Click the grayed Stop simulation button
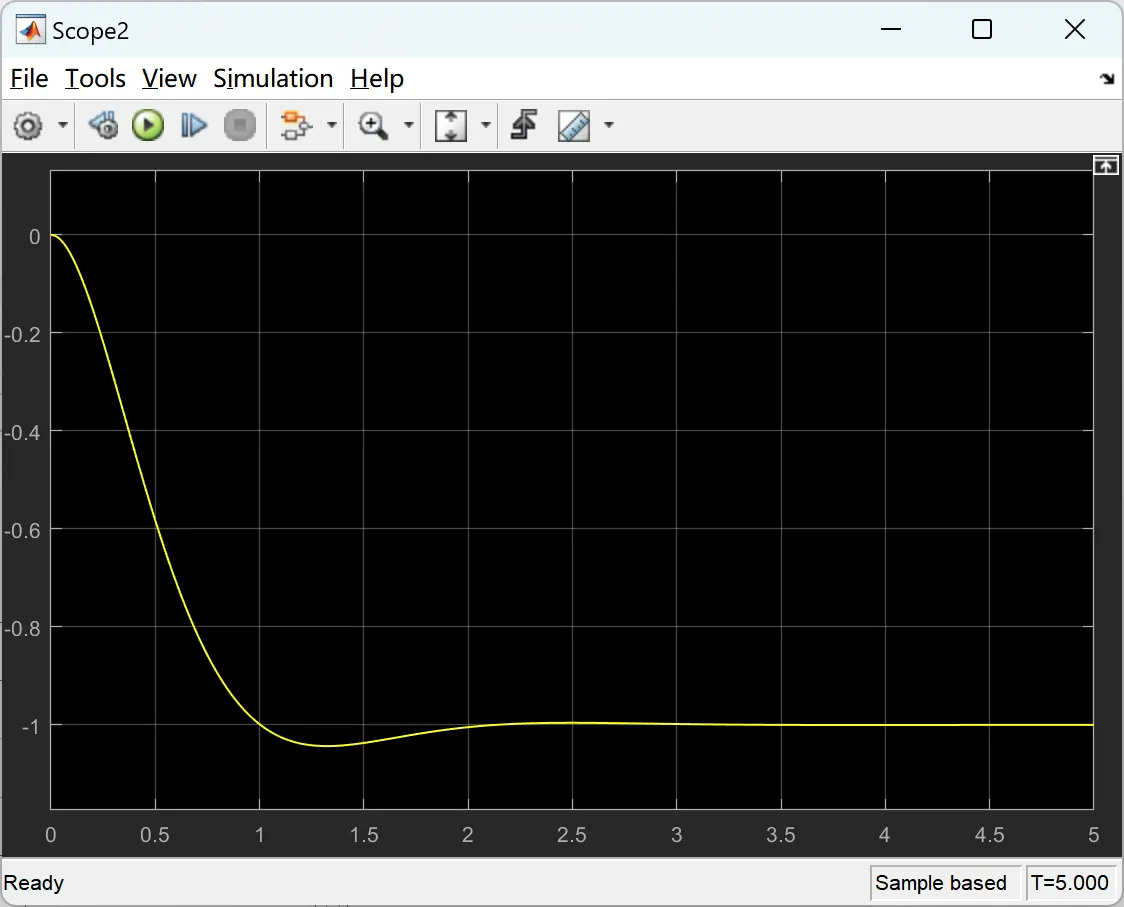This screenshot has width=1124, height=907. point(239,125)
